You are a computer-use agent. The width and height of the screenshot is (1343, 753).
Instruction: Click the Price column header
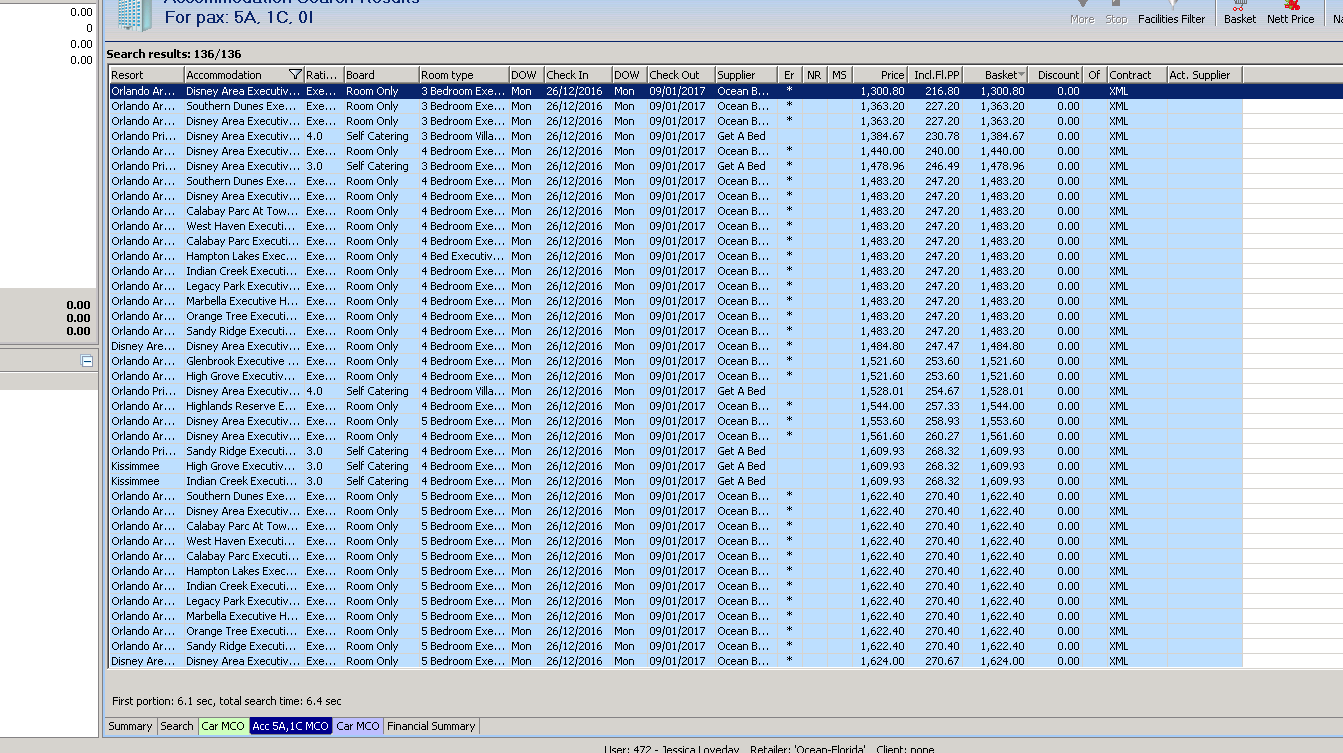coord(880,75)
